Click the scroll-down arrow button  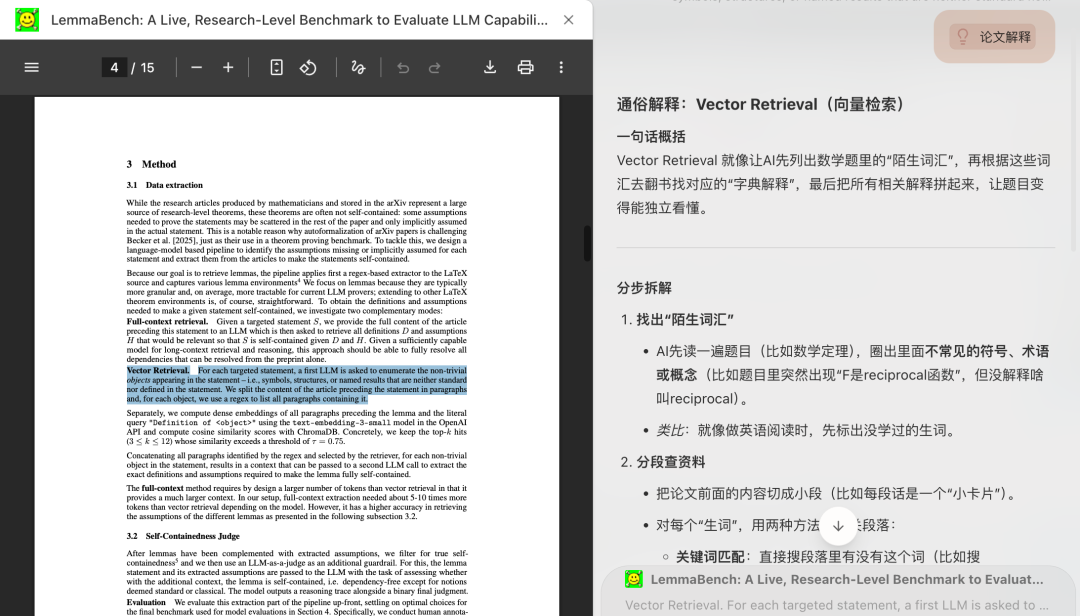tap(838, 525)
